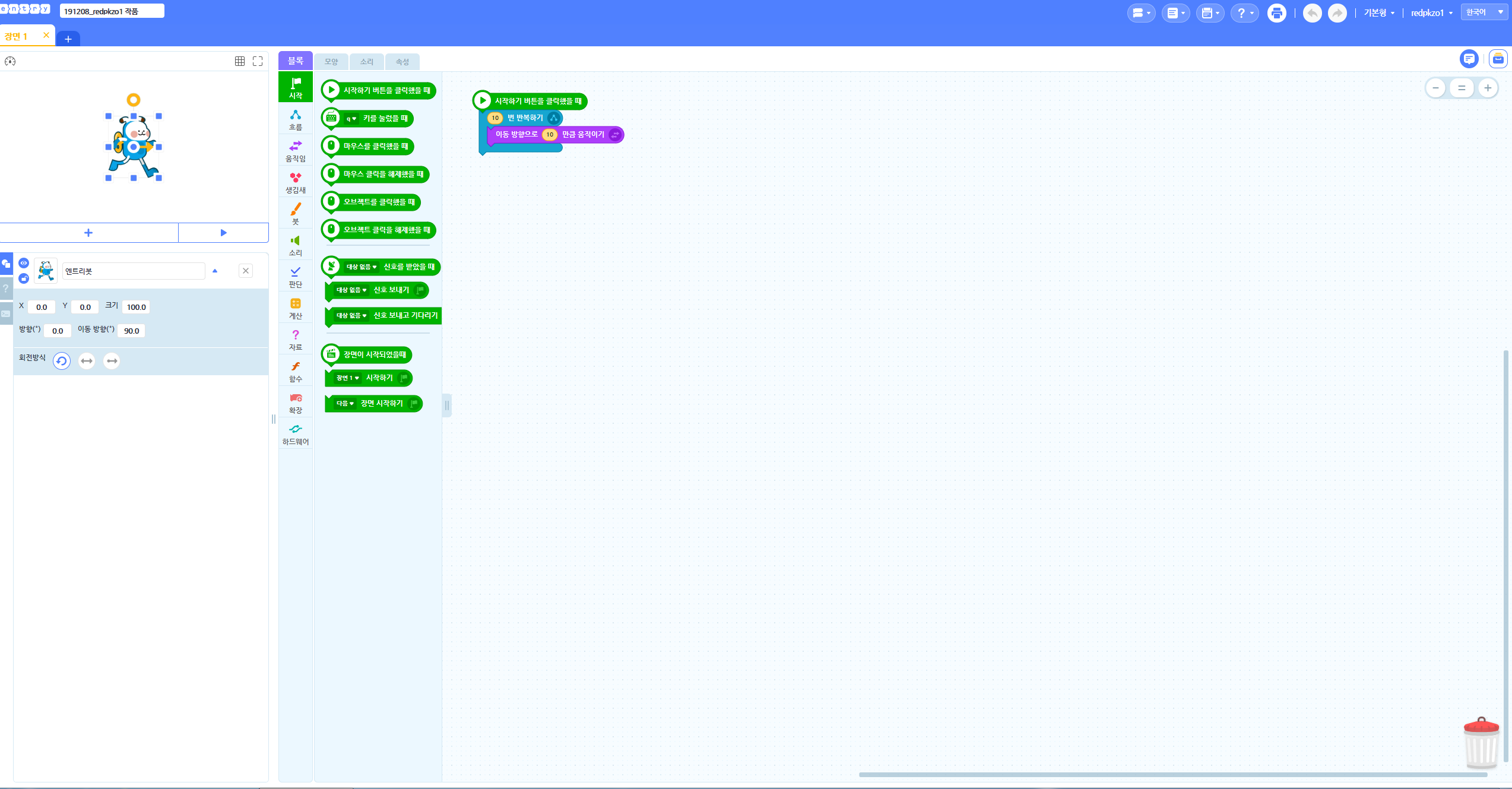Select the full rotation method button
This screenshot has height=789, width=1512.
[62, 361]
